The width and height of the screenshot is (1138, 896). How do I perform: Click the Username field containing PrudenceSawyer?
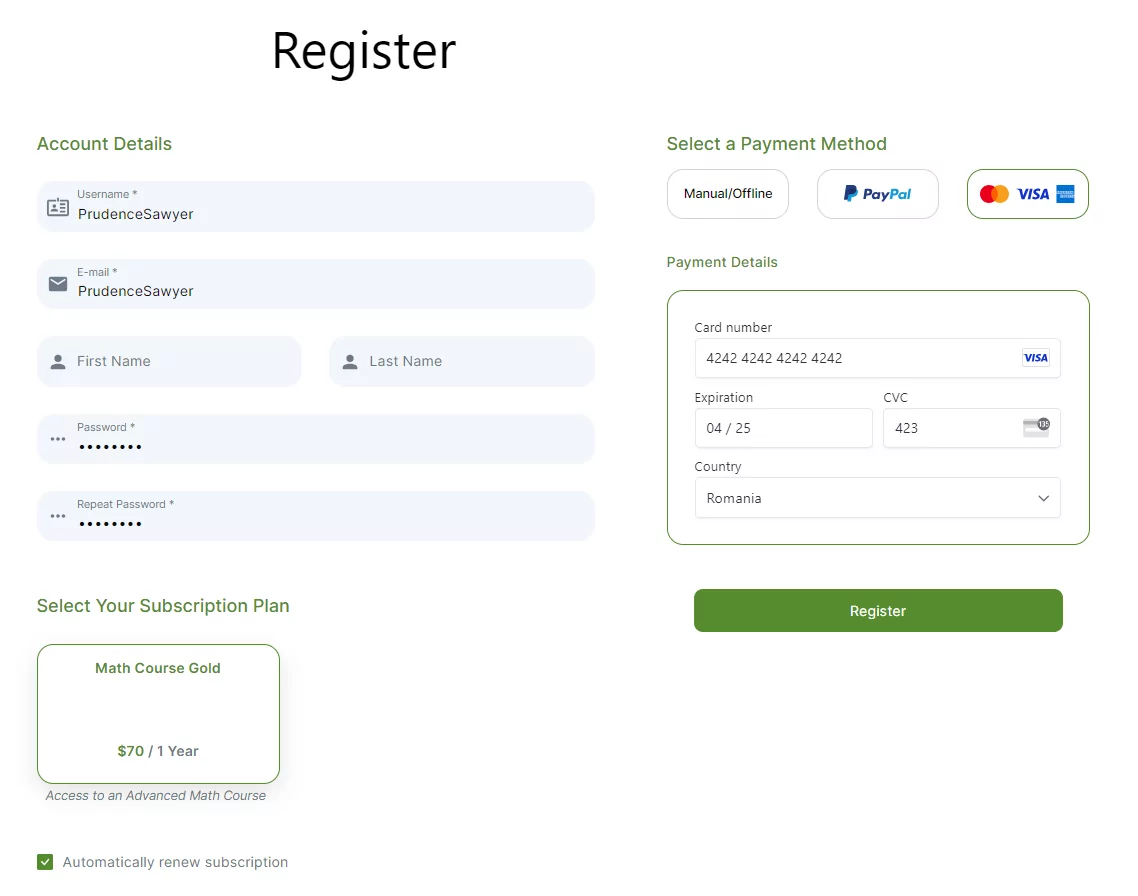[x=316, y=207]
